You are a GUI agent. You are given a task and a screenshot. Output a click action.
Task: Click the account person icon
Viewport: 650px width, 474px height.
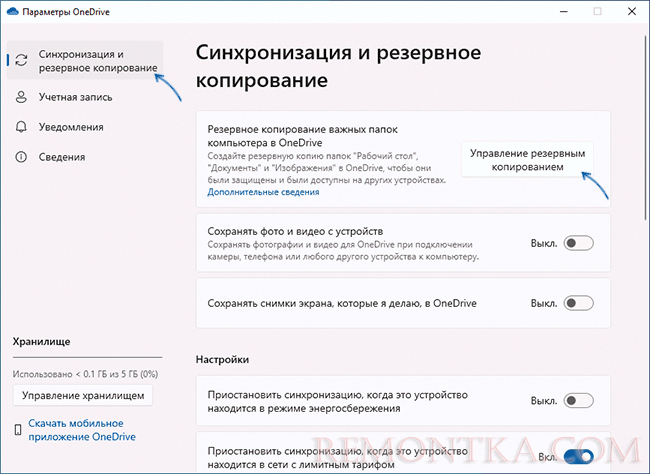pyautogui.click(x=21, y=97)
